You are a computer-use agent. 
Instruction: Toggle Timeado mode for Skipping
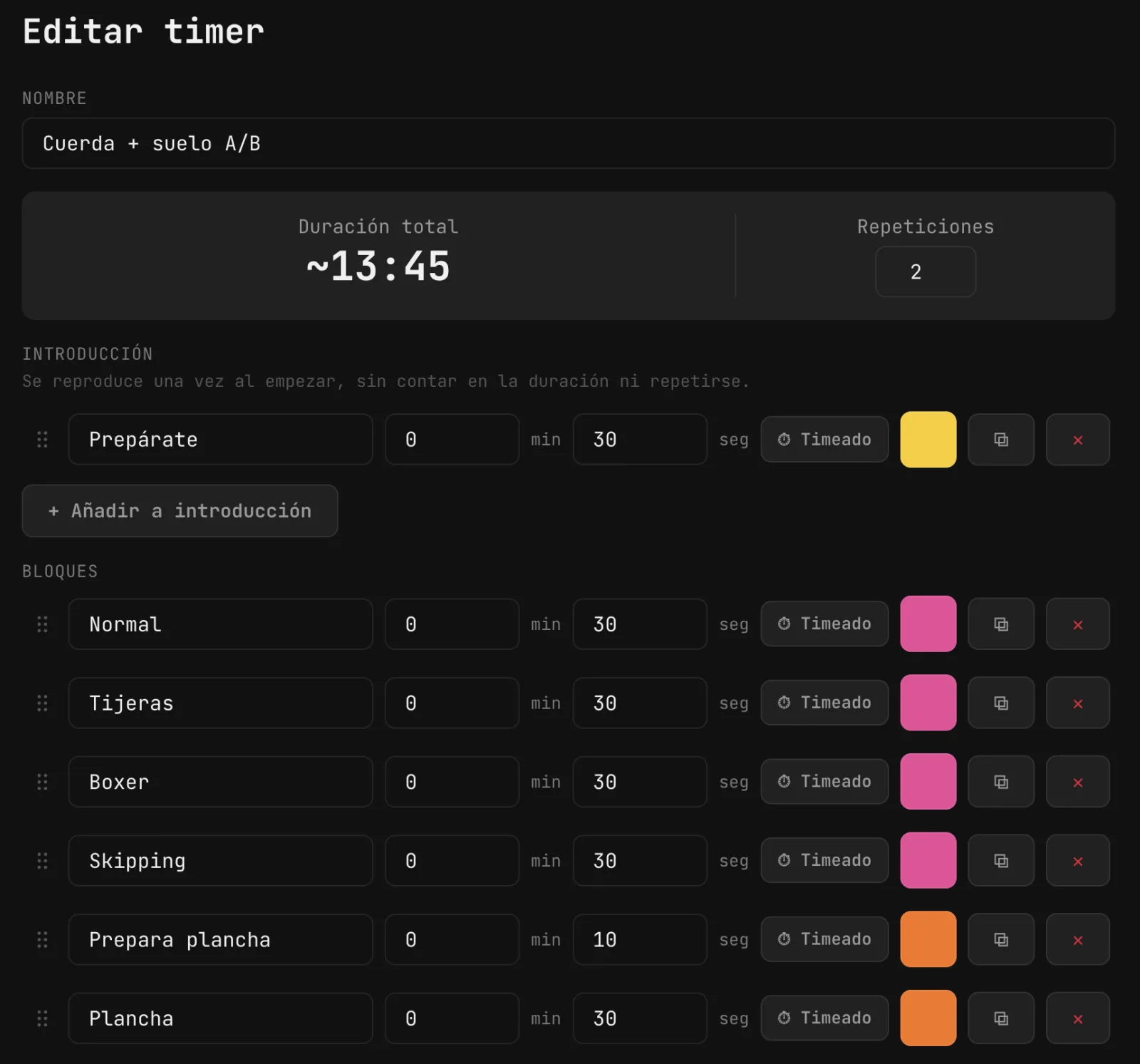(x=824, y=861)
